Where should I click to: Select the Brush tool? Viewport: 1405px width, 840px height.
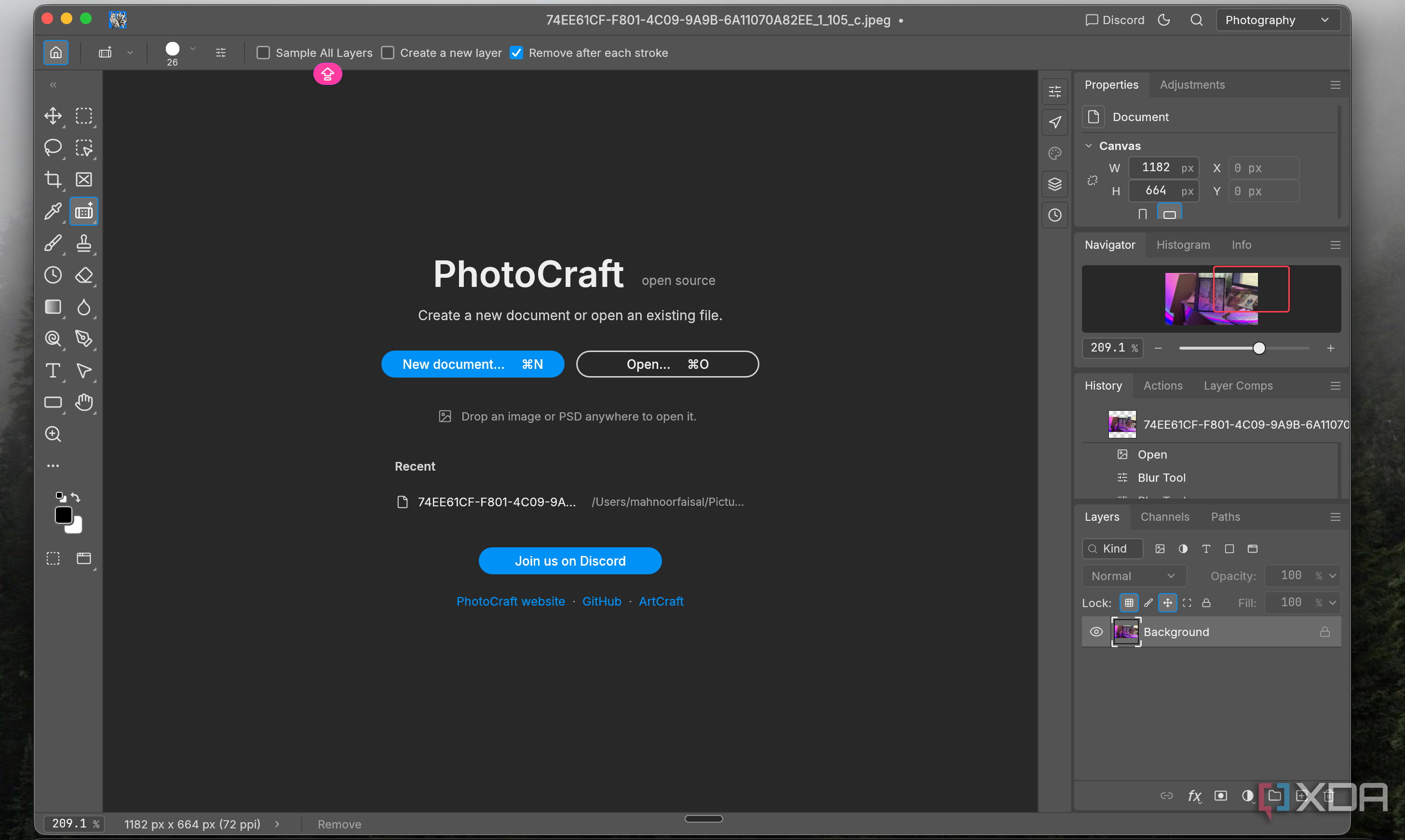coord(53,244)
